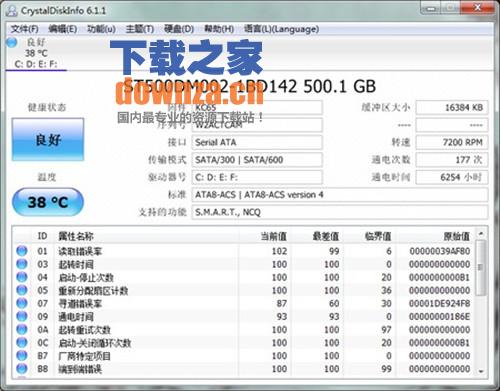The image size is (500, 391).
Task: Click the attribute list scroll up arrow
Action: click(x=481, y=234)
